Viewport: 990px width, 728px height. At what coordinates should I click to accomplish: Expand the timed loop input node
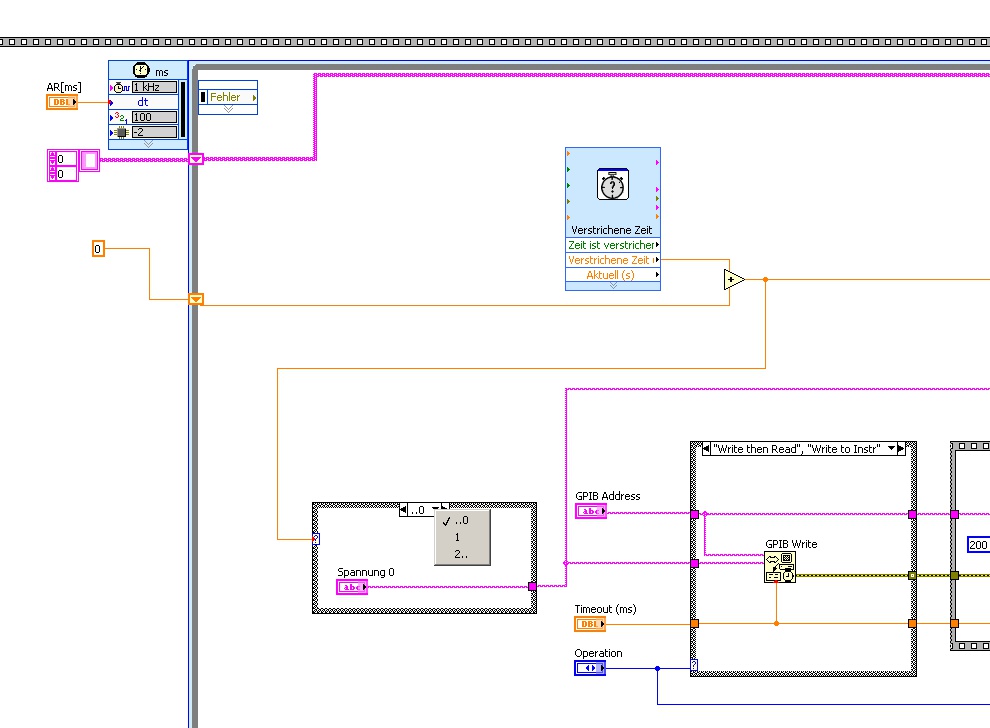point(148,145)
